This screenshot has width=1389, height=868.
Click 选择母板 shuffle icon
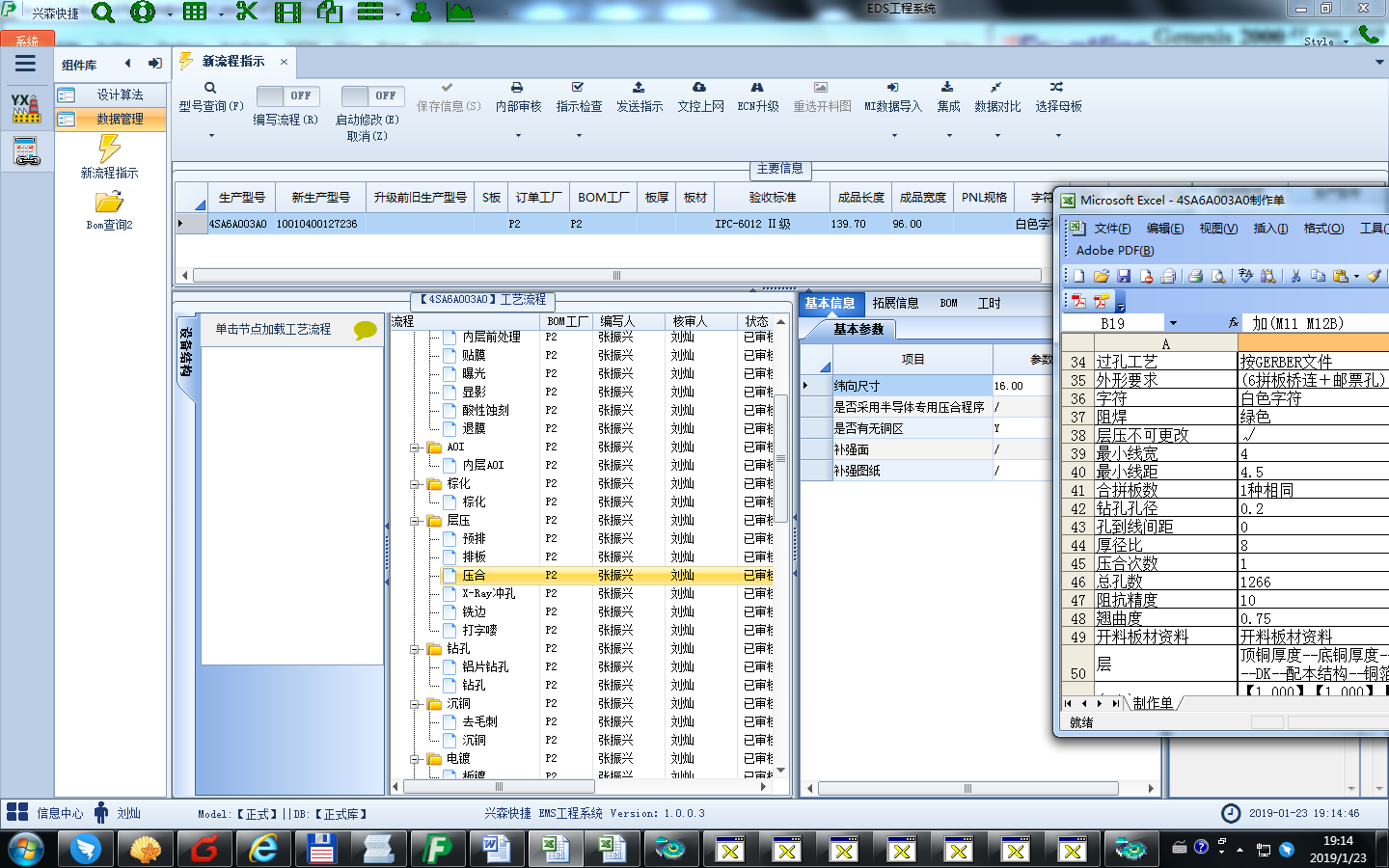pyautogui.click(x=1057, y=87)
